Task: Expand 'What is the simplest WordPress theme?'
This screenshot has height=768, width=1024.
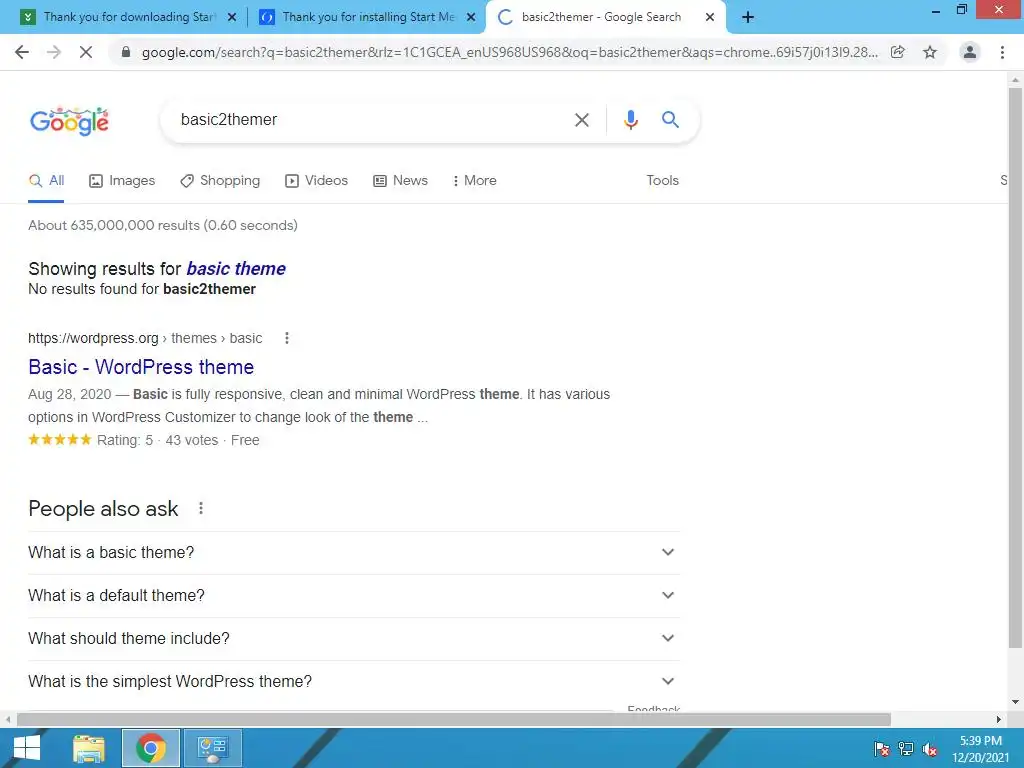Action: click(353, 682)
